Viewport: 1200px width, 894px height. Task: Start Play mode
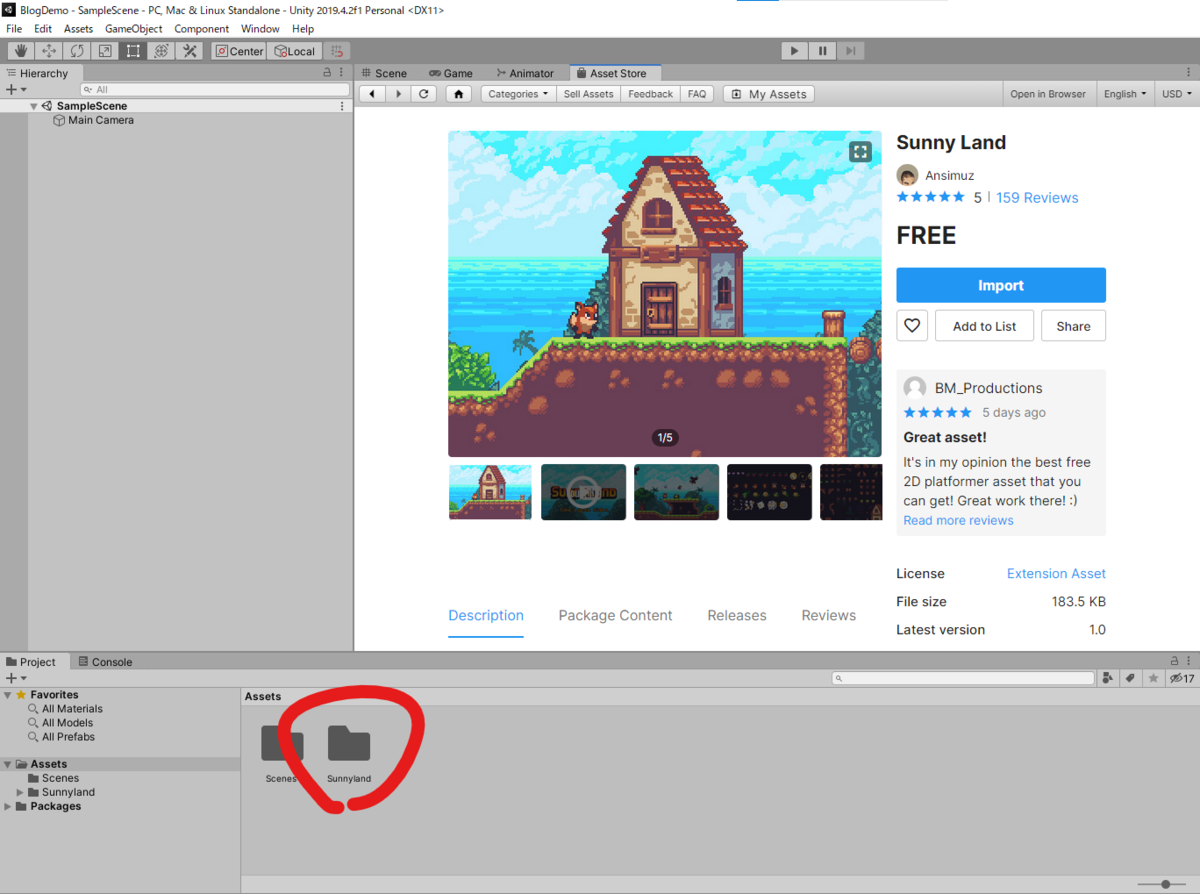tap(794, 51)
